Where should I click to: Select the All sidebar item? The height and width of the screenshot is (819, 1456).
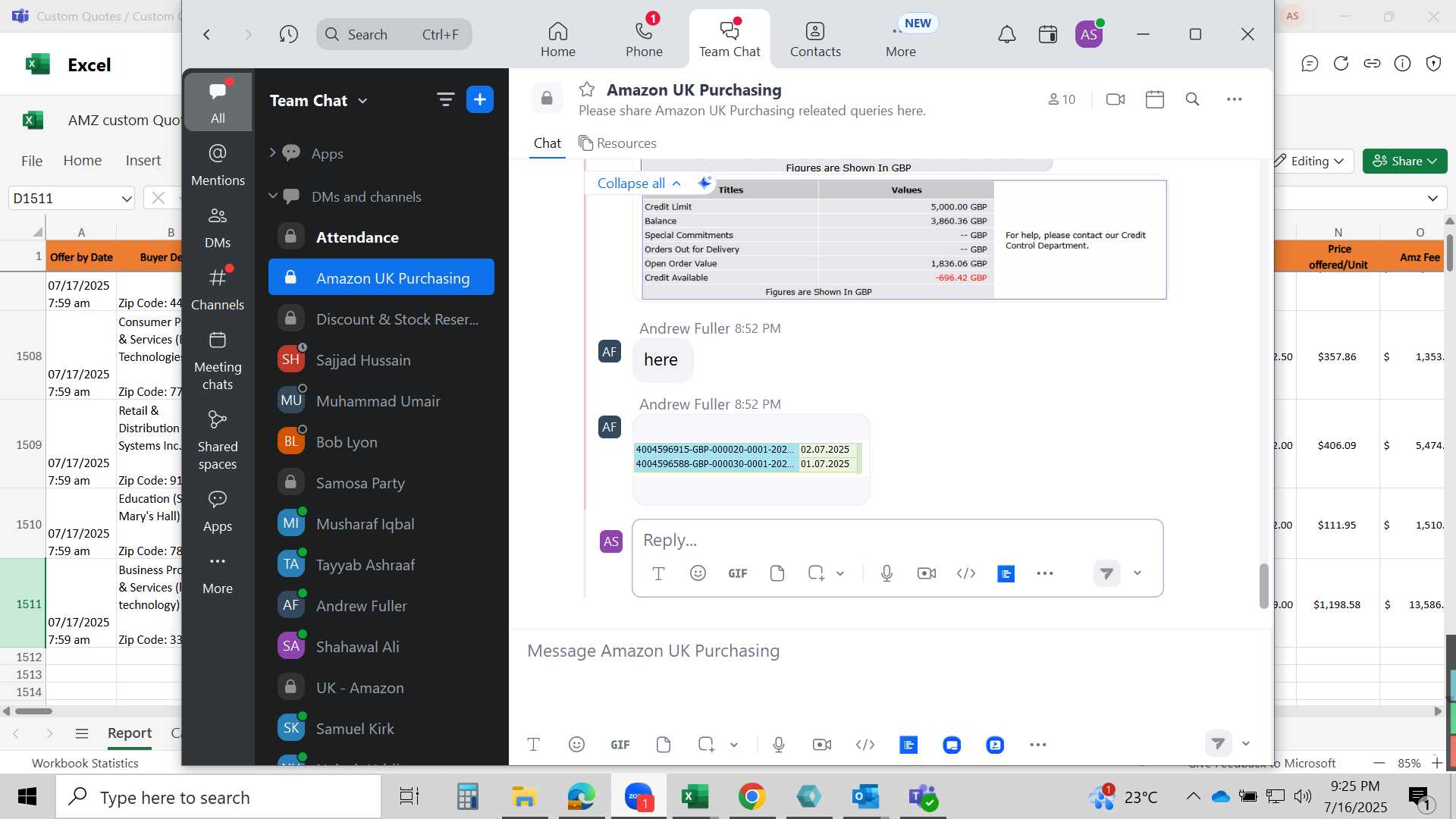click(x=218, y=102)
